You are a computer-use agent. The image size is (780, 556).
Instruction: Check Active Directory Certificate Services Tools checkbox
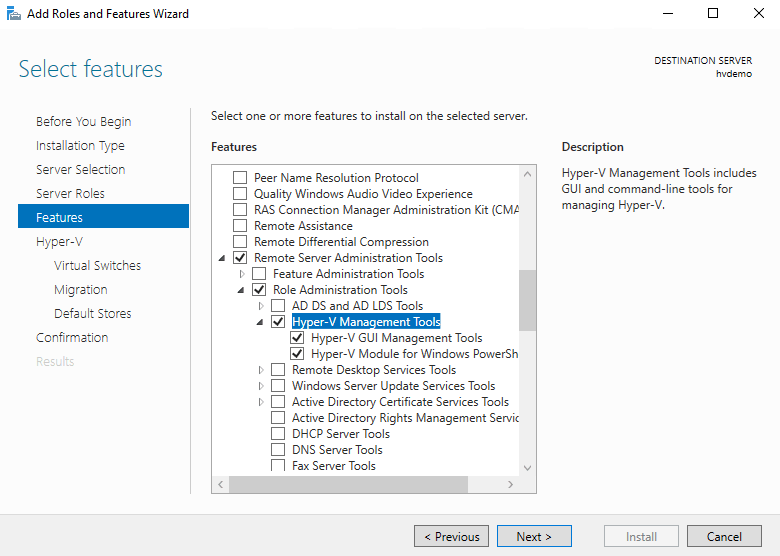pyautogui.click(x=278, y=401)
